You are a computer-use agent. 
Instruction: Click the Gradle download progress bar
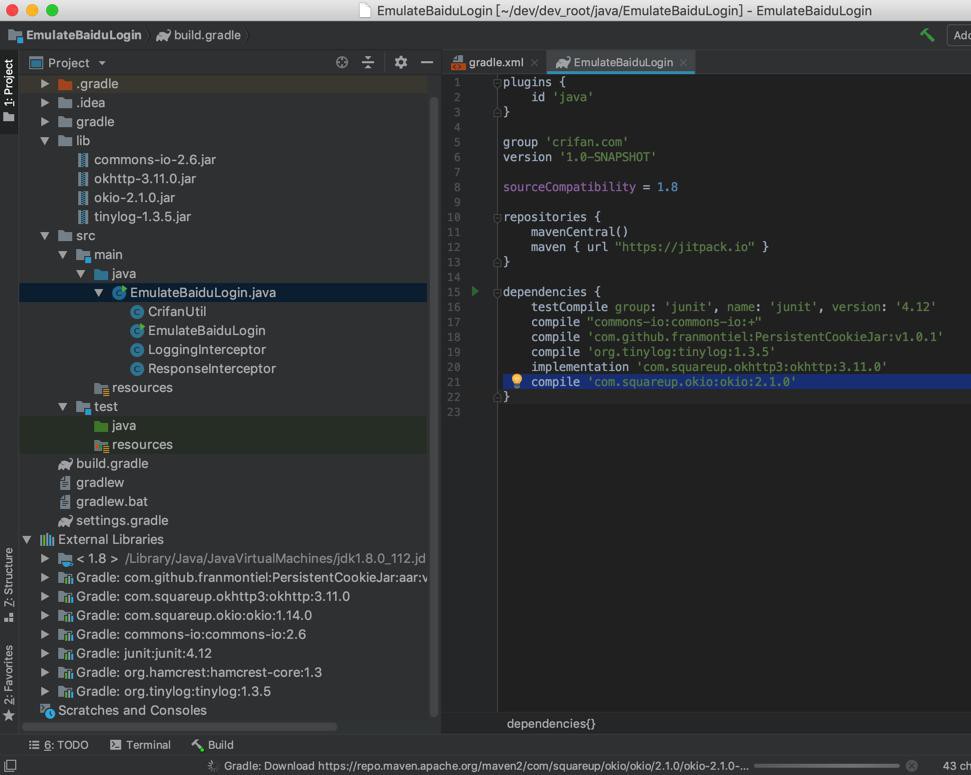click(x=826, y=766)
